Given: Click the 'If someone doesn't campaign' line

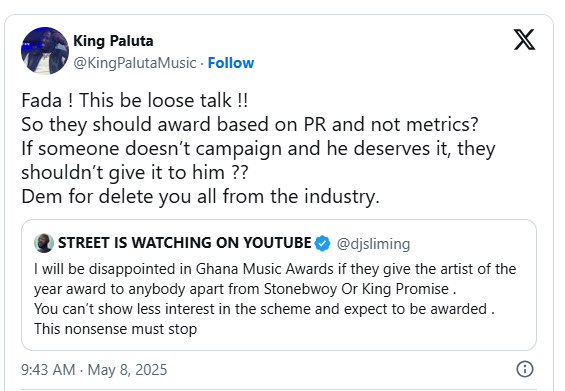Looking at the screenshot, I should click(258, 149).
